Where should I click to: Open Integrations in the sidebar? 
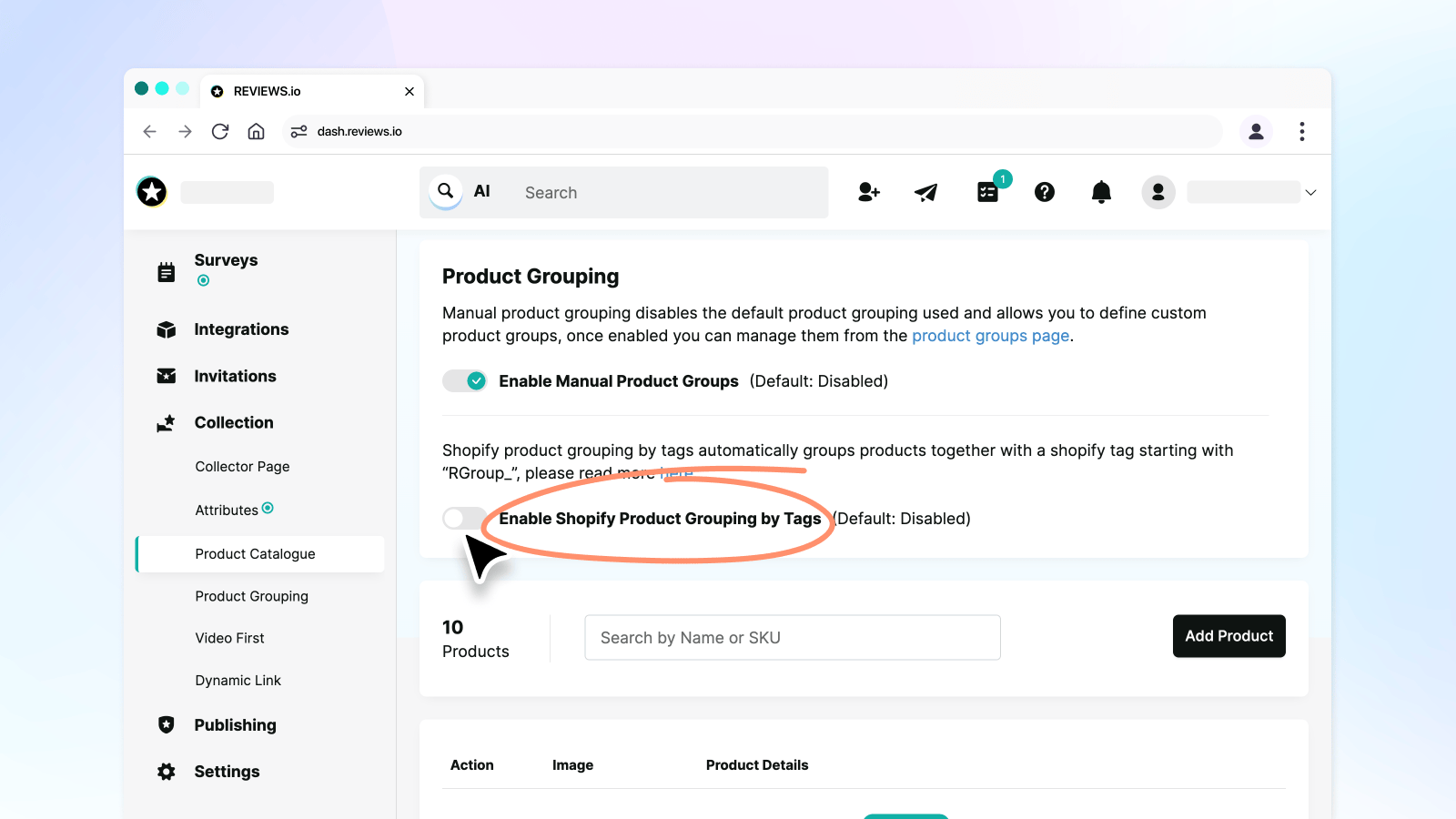click(x=241, y=329)
